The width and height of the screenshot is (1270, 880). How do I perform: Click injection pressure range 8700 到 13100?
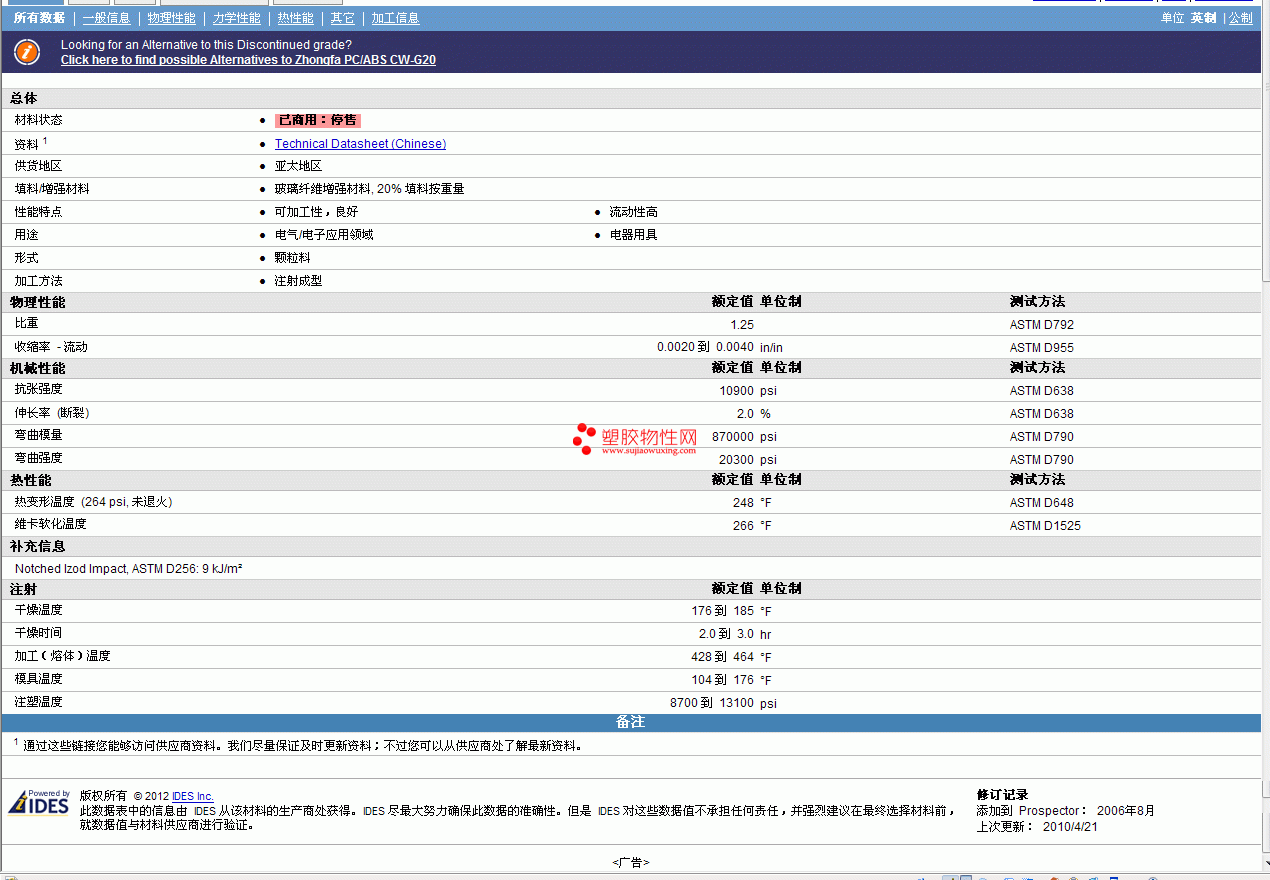click(712, 703)
